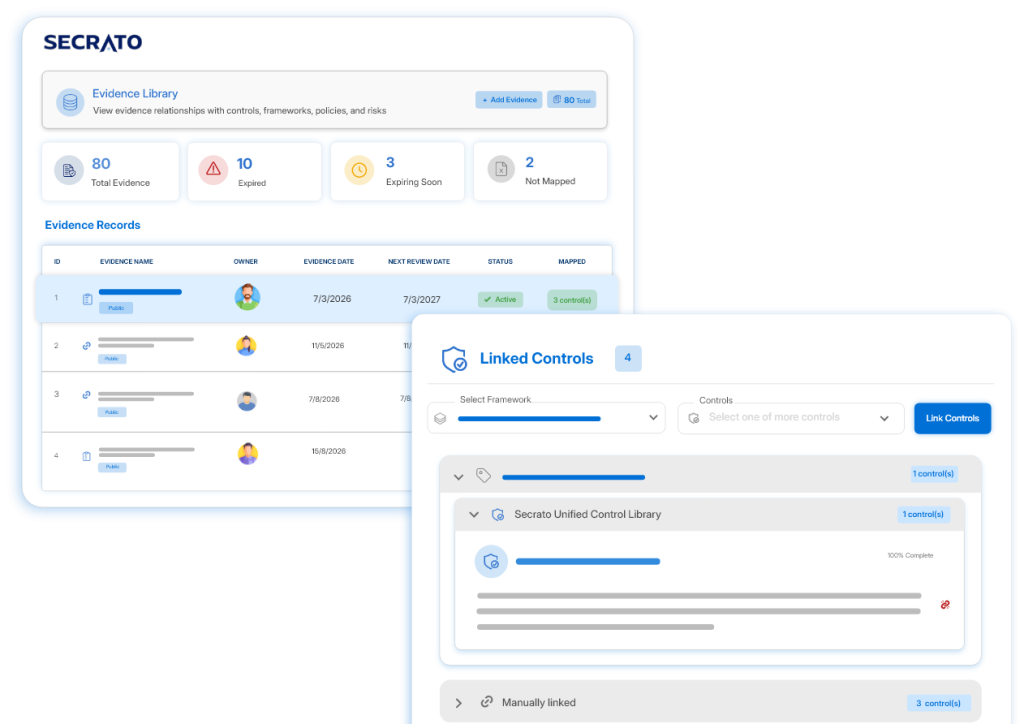1024x724 pixels.
Task: Click the clipboard icon in evidence row 4
Action: (x=87, y=456)
